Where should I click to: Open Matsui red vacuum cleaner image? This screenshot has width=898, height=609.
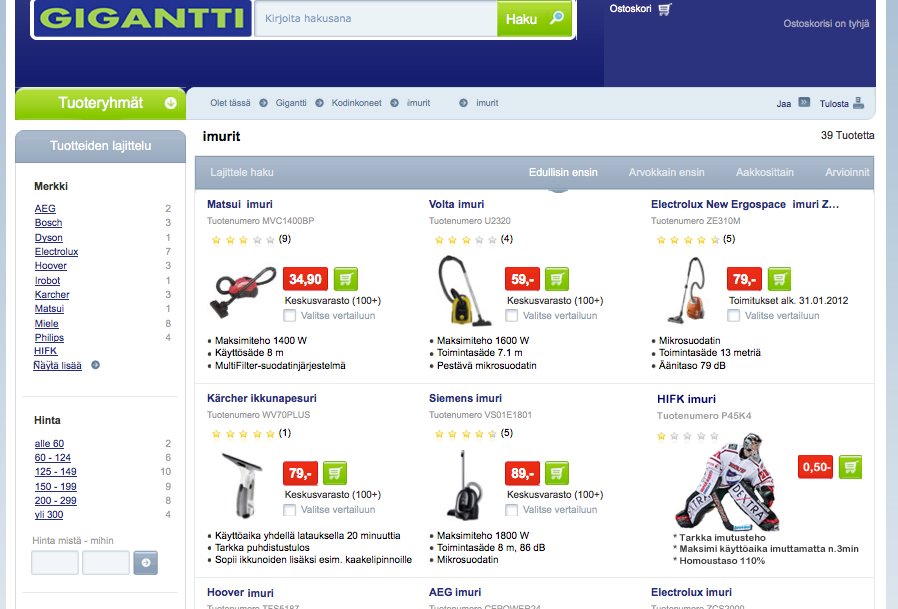coord(242,292)
